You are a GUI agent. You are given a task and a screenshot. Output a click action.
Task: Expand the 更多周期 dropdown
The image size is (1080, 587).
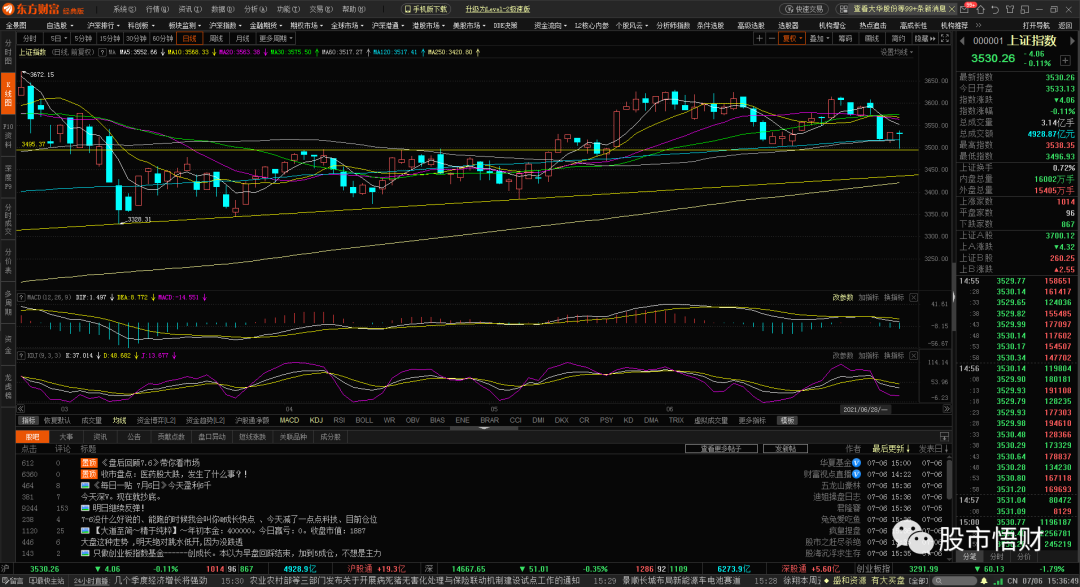276,39
